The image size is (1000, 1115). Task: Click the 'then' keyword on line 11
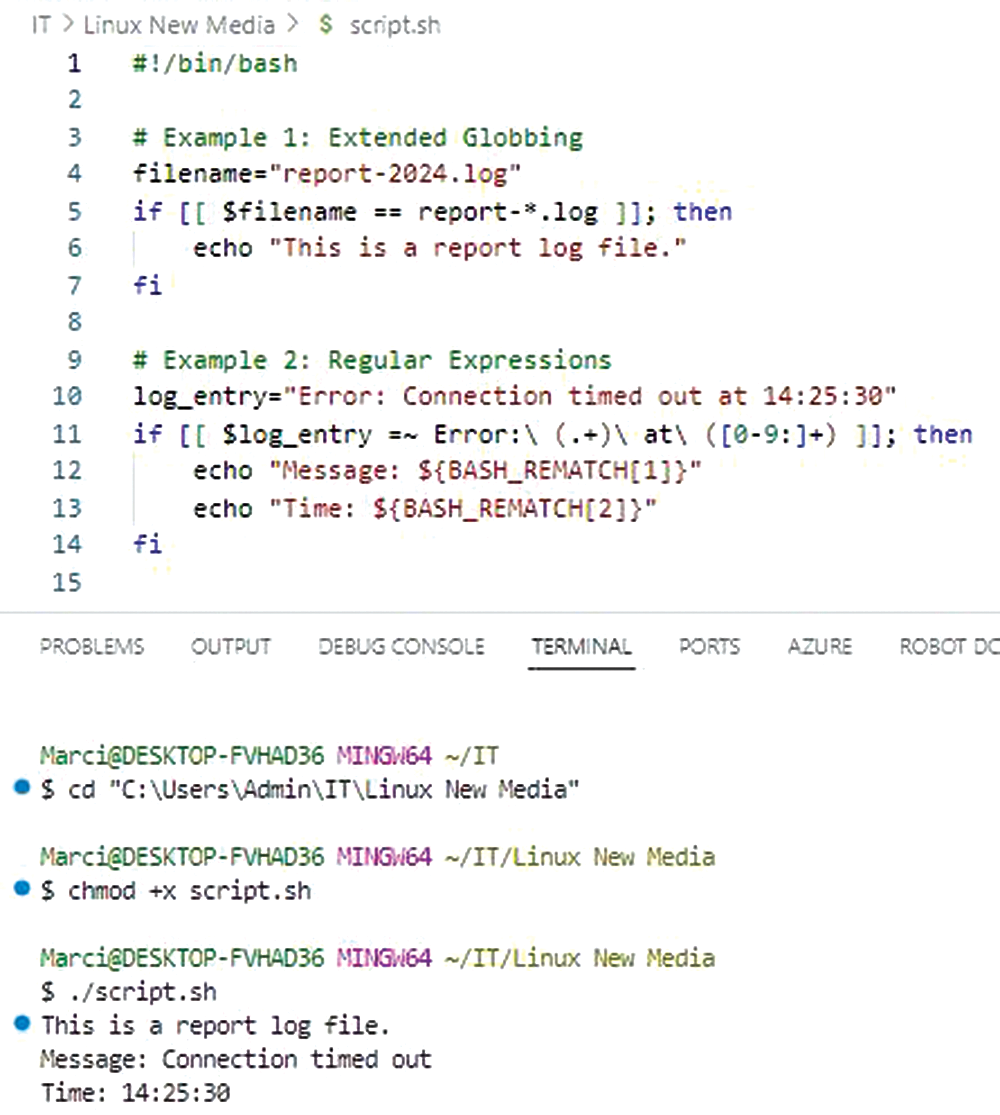942,434
